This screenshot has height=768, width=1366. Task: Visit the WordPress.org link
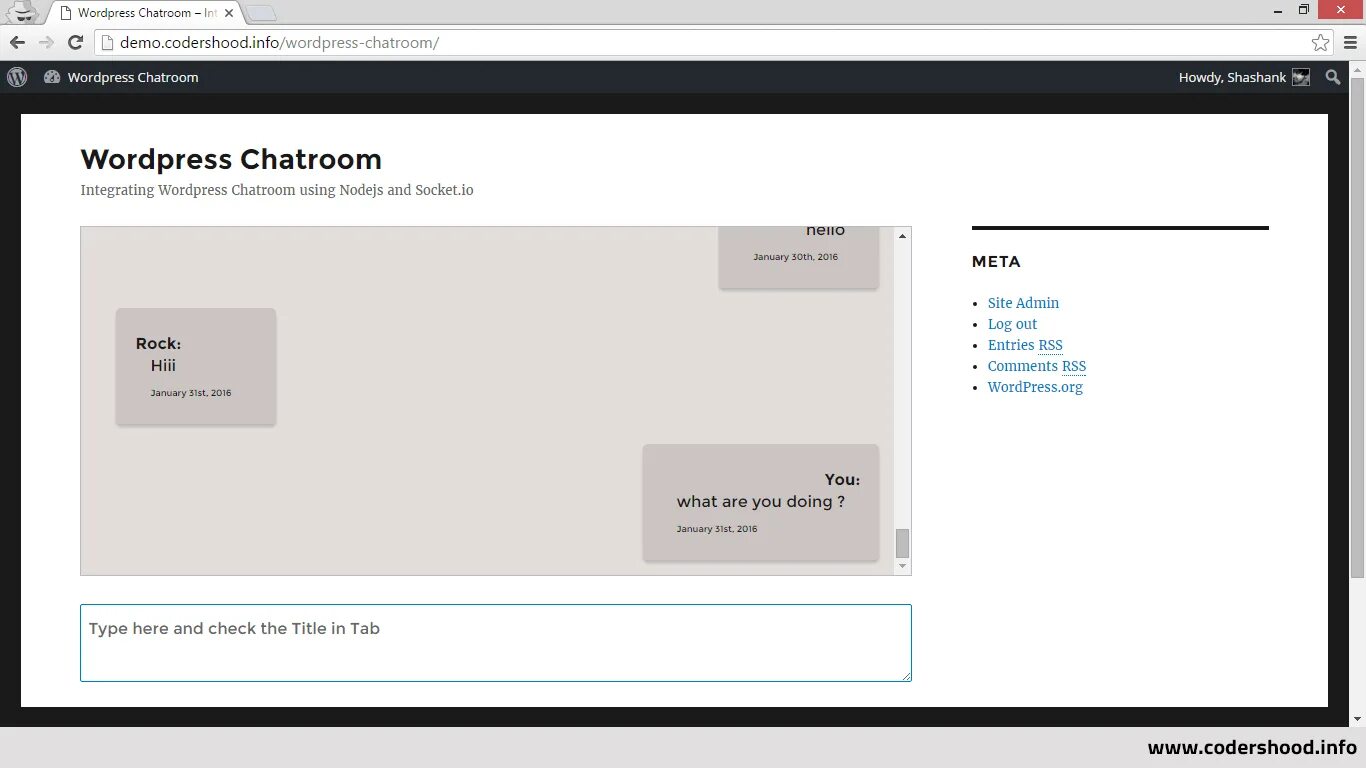point(1035,387)
